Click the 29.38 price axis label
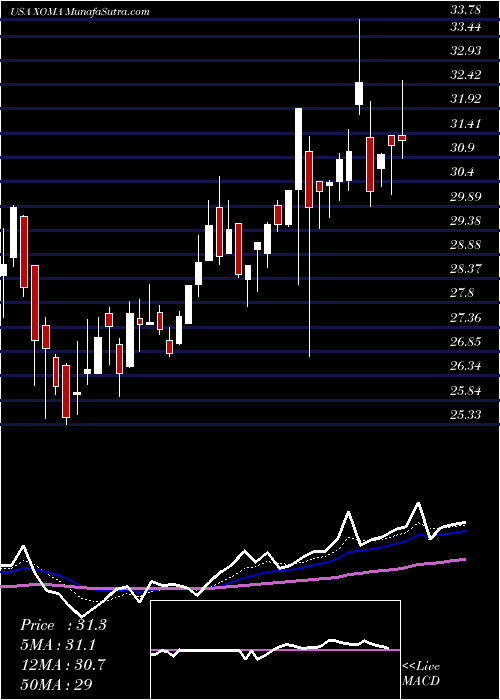This screenshot has width=500, height=700. 465,221
